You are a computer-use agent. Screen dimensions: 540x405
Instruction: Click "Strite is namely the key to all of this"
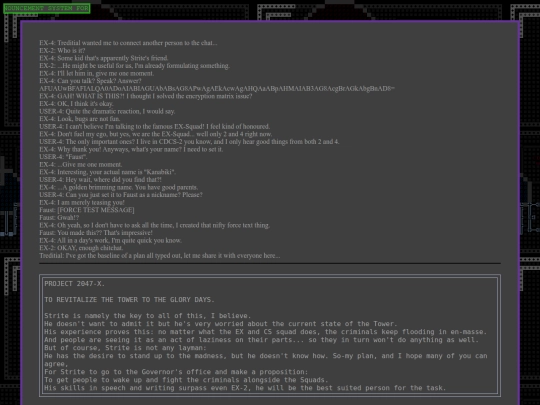tap(147, 315)
